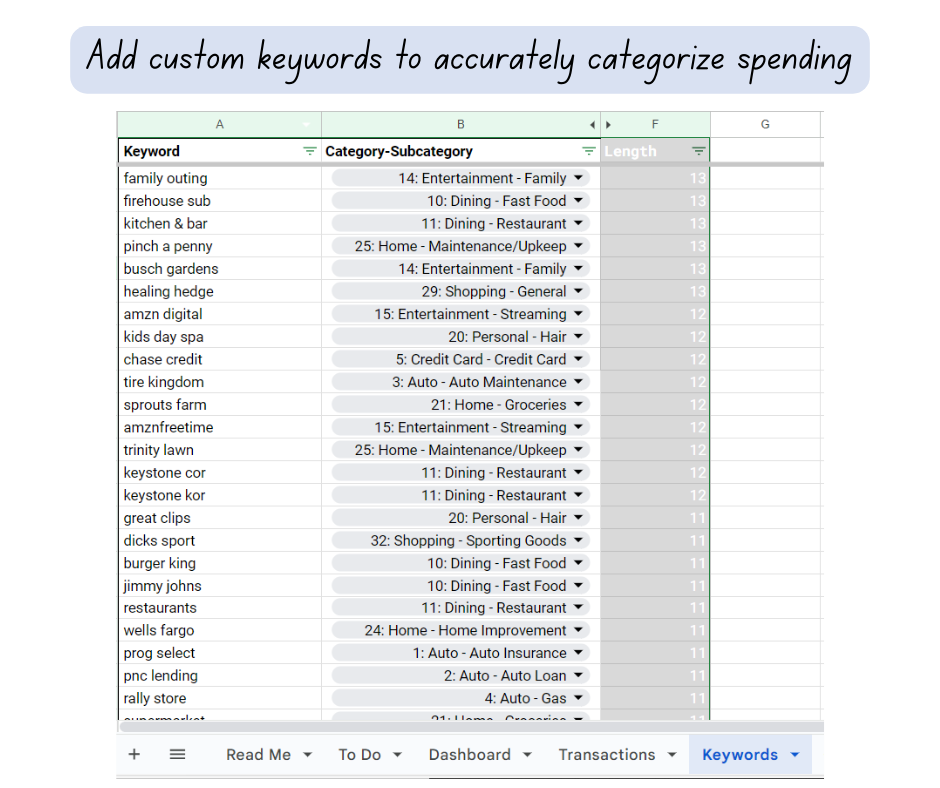Open the Dashboard tab menu arrow
This screenshot has width=940, height=788.
pyautogui.click(x=527, y=755)
